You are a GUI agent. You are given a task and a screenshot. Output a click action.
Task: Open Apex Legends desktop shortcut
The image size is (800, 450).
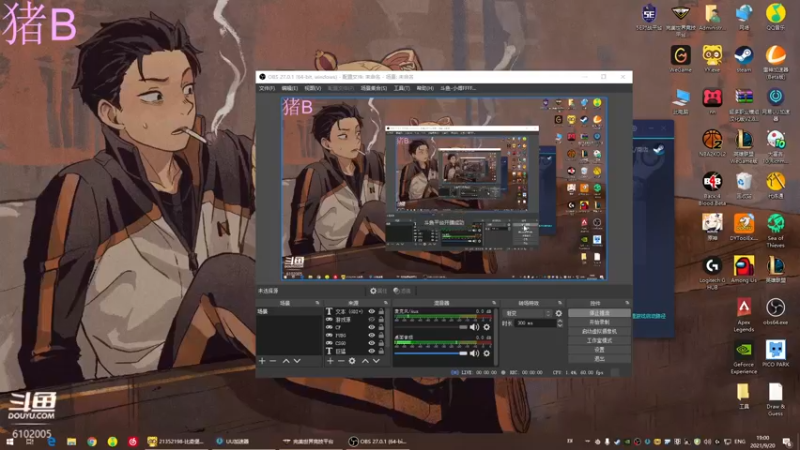pyautogui.click(x=743, y=315)
